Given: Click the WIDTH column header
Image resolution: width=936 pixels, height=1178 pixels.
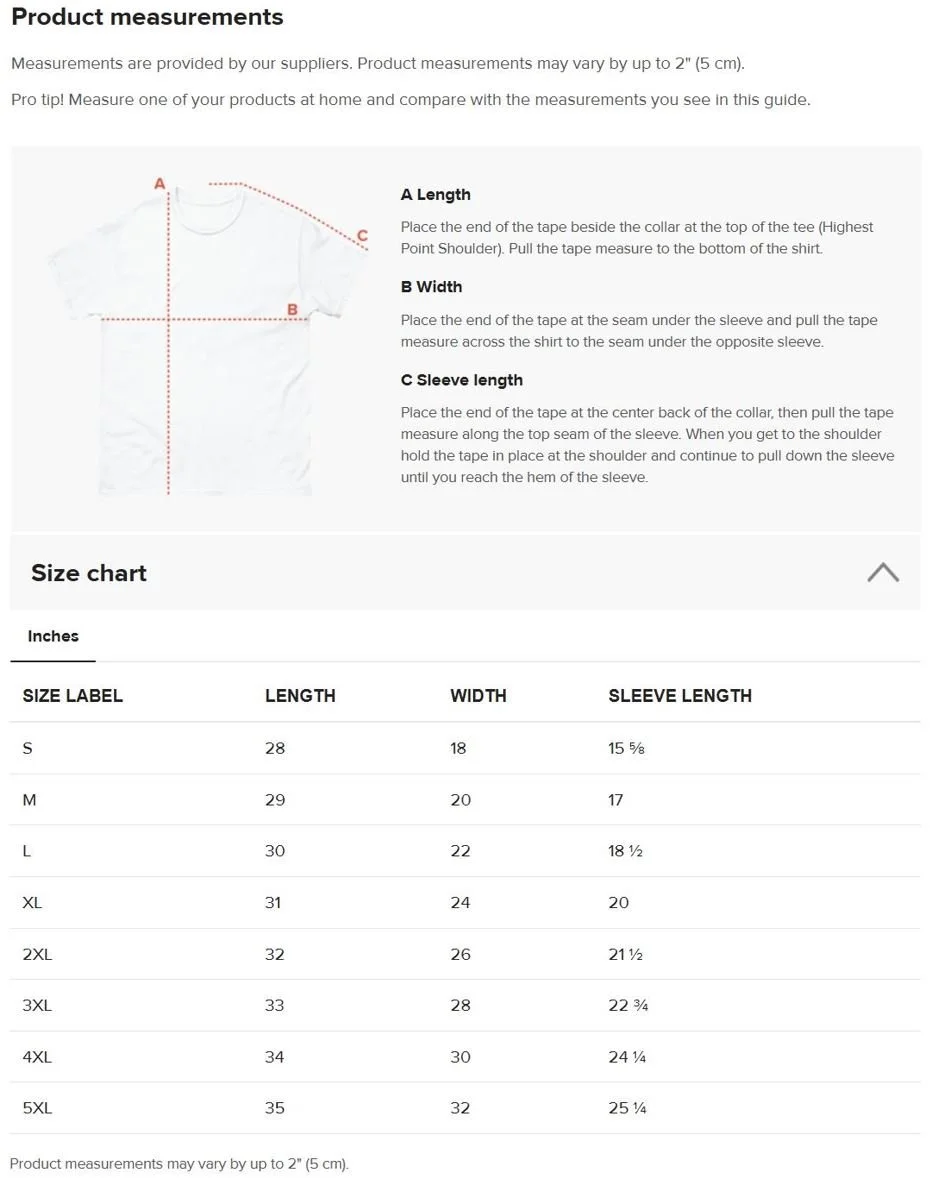Looking at the screenshot, I should point(479,696).
